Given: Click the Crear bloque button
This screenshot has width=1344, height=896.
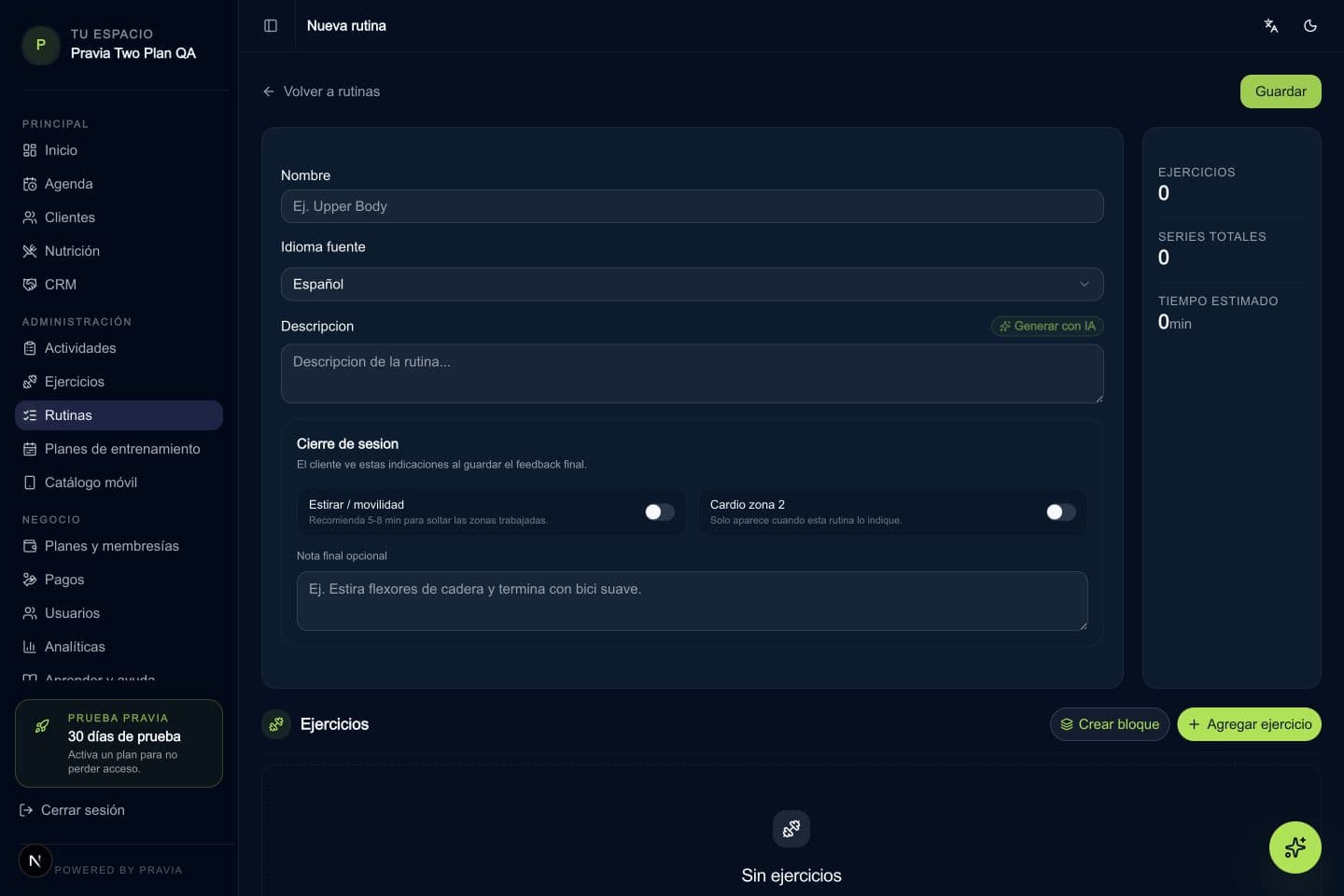Looking at the screenshot, I should click(1110, 724).
